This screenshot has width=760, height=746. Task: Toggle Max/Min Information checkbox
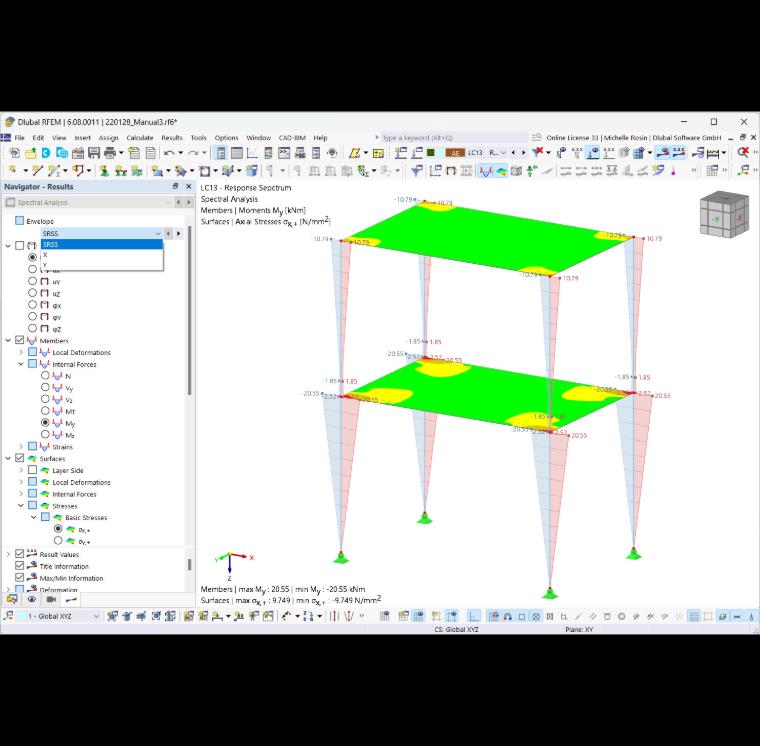click(x=19, y=577)
